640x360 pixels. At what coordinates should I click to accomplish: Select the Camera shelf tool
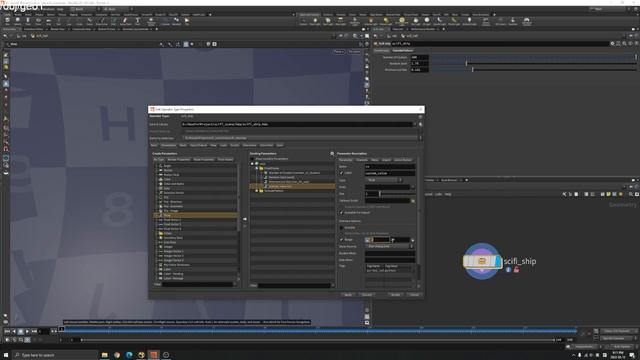pos(303,21)
